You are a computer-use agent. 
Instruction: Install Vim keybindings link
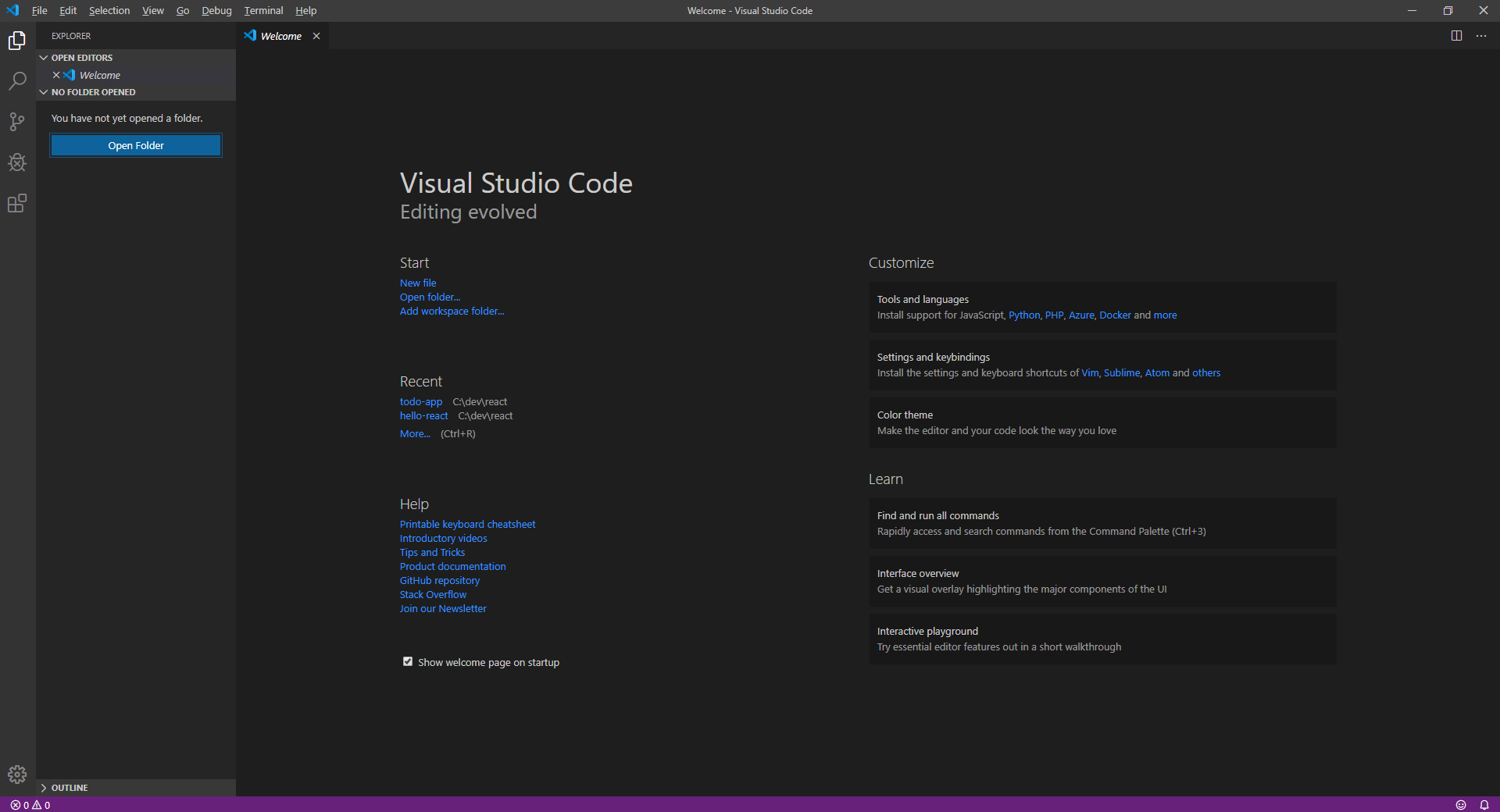[x=1090, y=372]
